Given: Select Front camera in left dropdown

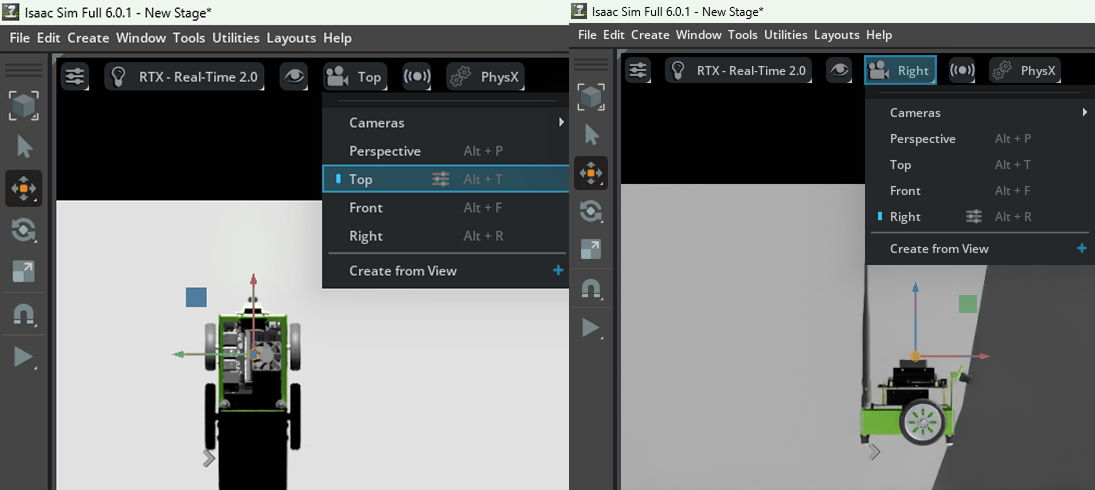Looking at the screenshot, I should pyautogui.click(x=446, y=208).
